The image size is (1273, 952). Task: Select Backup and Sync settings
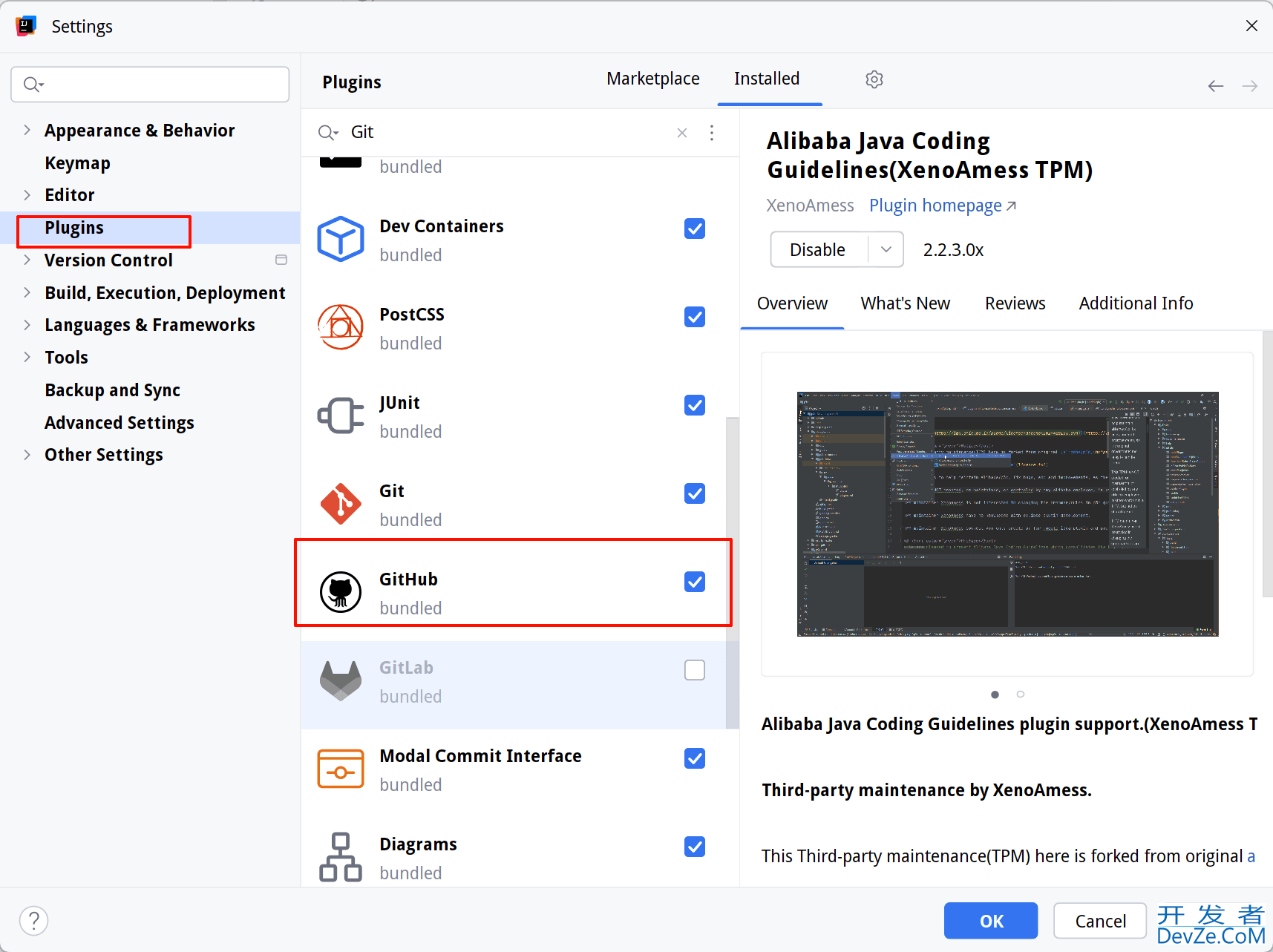coord(112,390)
